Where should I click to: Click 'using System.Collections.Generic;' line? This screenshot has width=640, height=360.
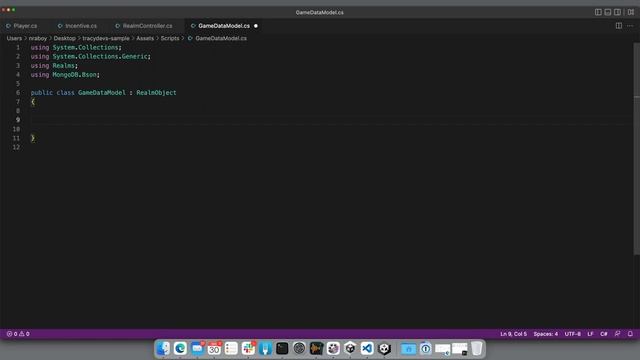91,56
